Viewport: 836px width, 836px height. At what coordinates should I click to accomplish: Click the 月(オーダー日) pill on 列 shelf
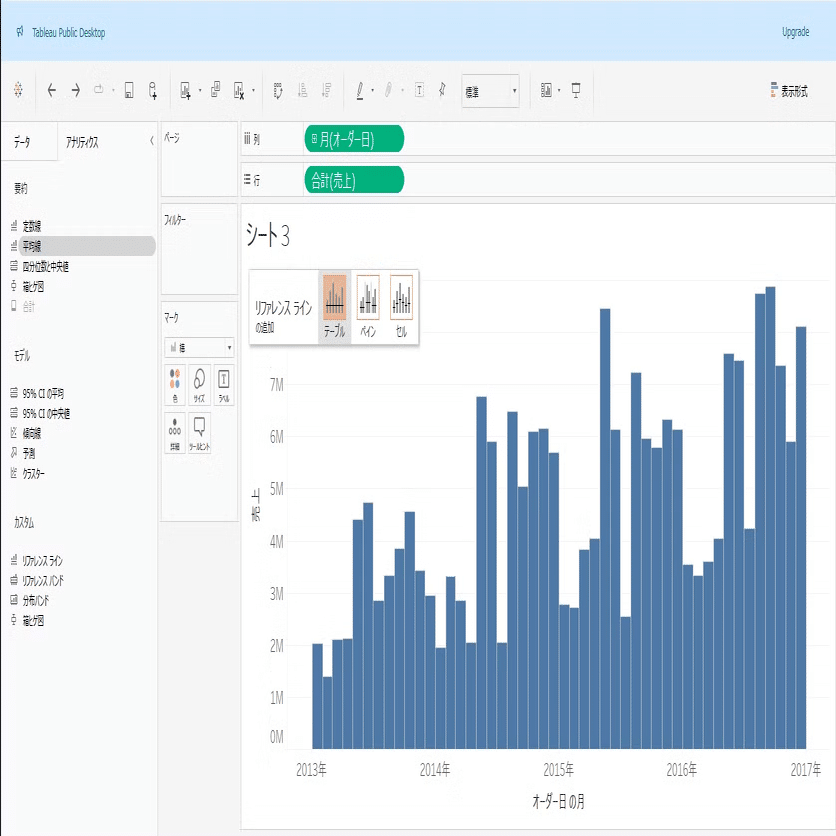pos(355,139)
